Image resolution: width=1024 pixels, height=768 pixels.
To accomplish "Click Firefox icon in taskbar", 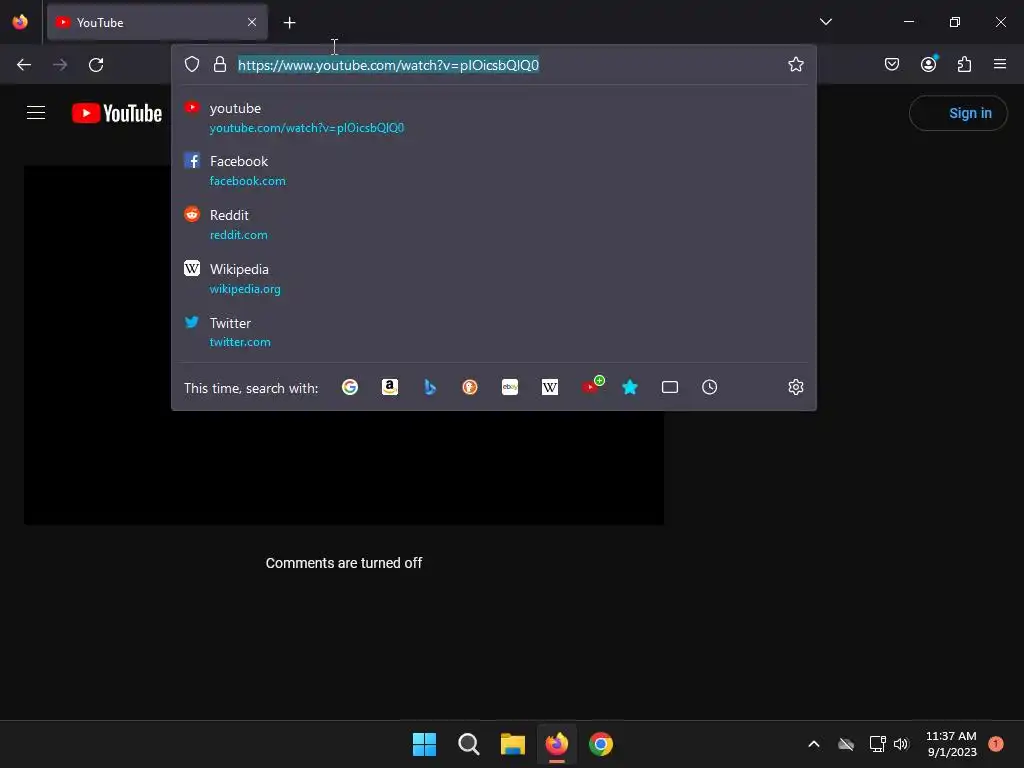I will click(557, 744).
